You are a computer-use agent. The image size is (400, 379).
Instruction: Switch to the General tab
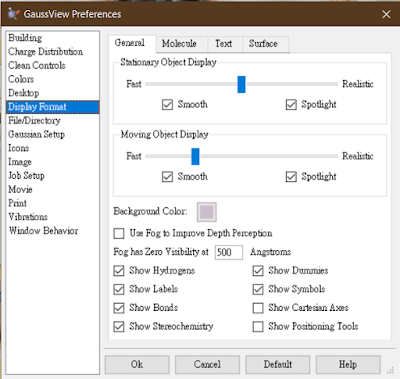pyautogui.click(x=132, y=43)
